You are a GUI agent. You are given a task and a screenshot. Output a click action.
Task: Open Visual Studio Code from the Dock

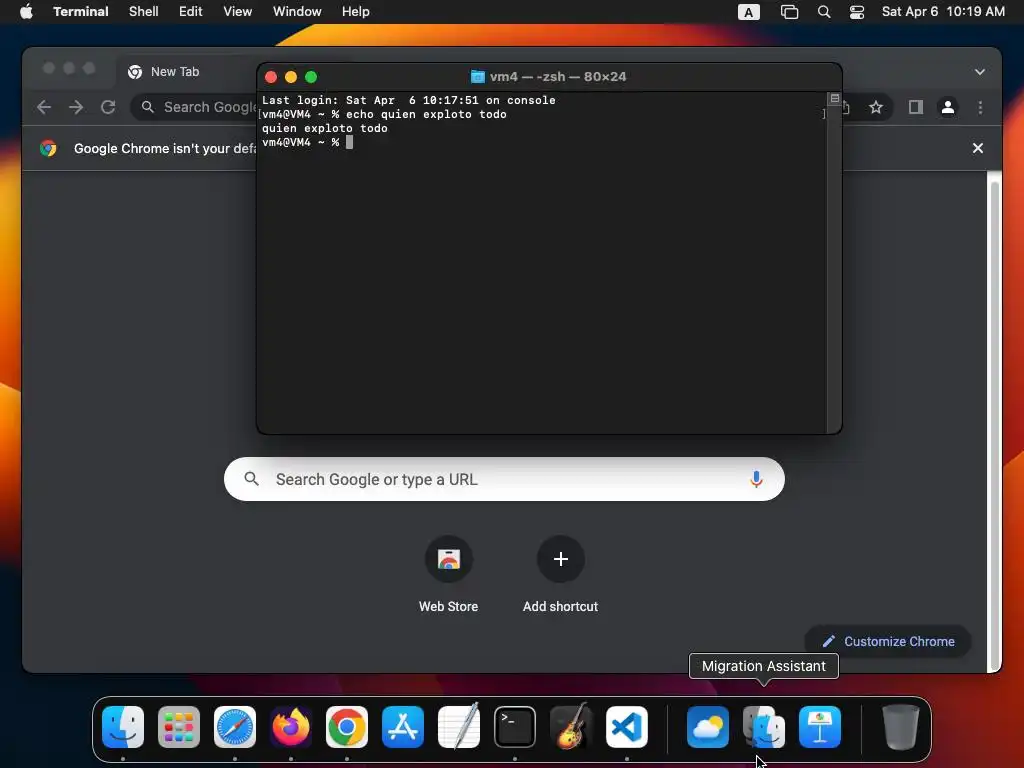coord(627,727)
